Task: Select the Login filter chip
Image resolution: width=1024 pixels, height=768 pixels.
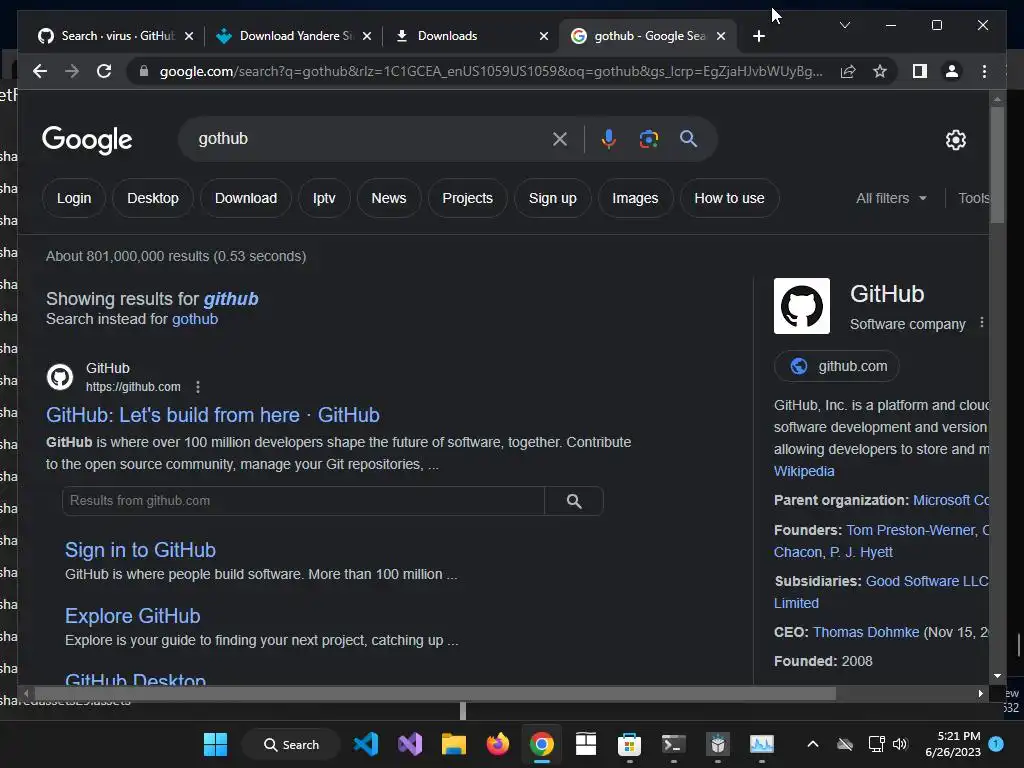Action: click(74, 198)
